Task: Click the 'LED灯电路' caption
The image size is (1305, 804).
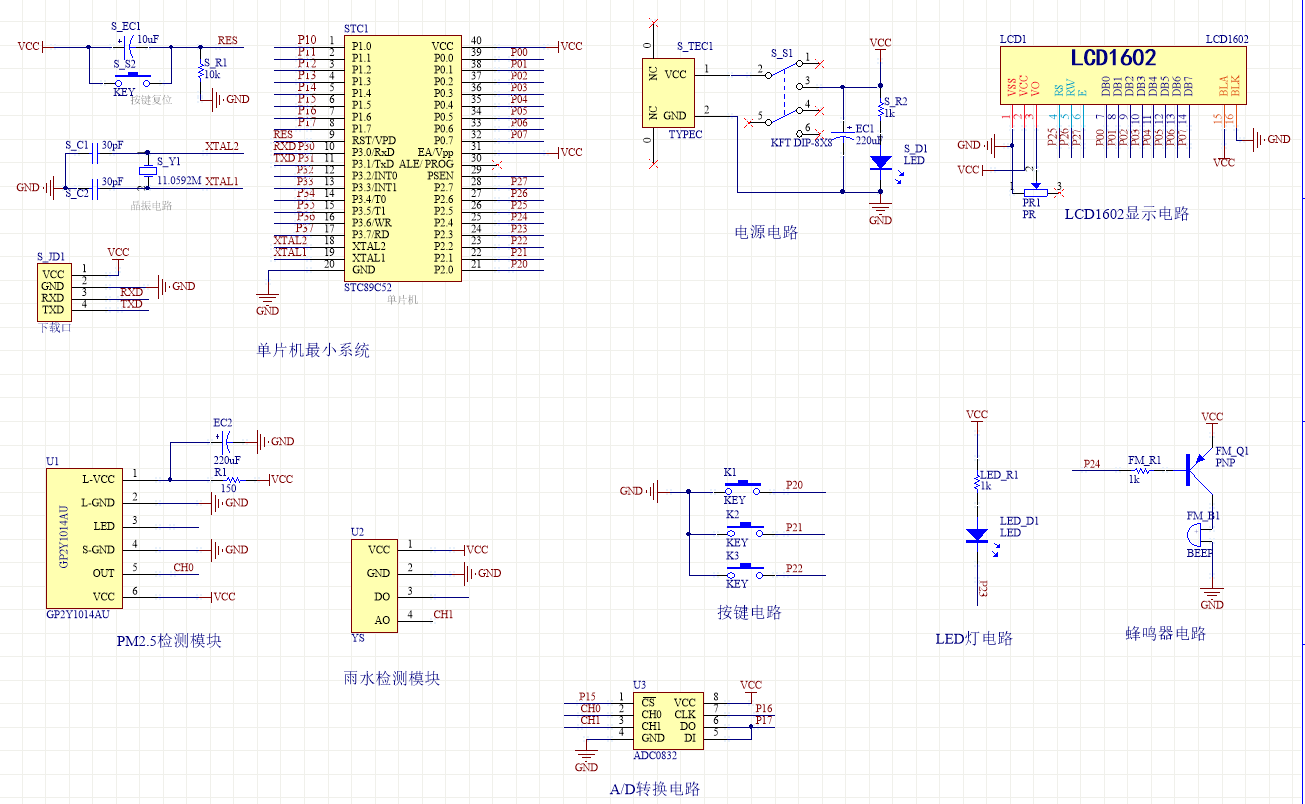Action: coord(974,638)
